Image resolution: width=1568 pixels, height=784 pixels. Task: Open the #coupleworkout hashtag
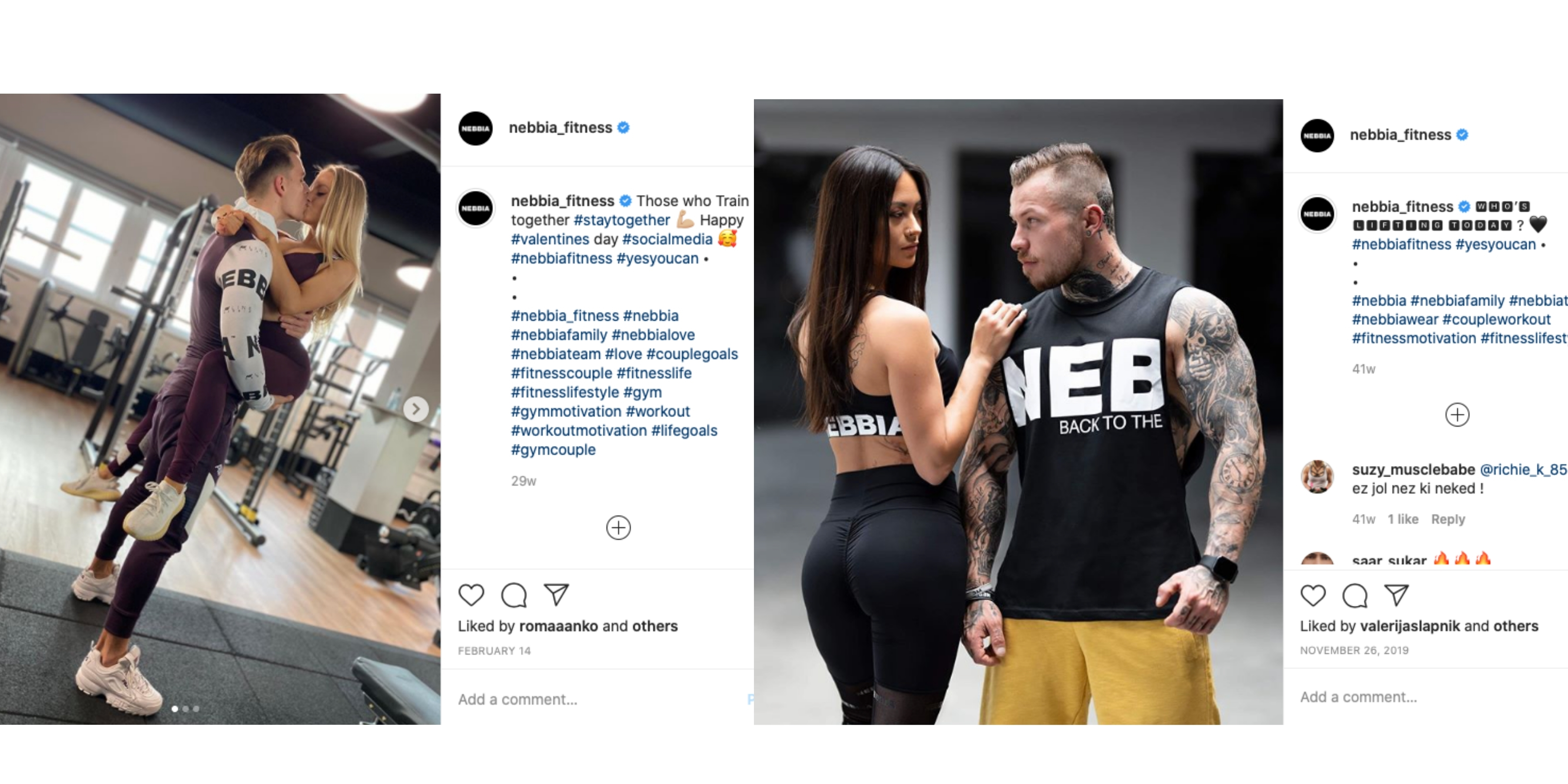[1496, 319]
